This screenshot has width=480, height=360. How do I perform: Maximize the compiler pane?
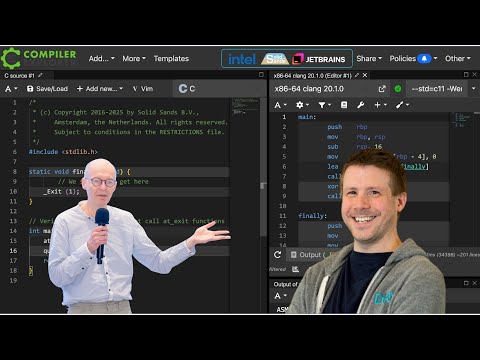pyautogui.click(x=466, y=75)
